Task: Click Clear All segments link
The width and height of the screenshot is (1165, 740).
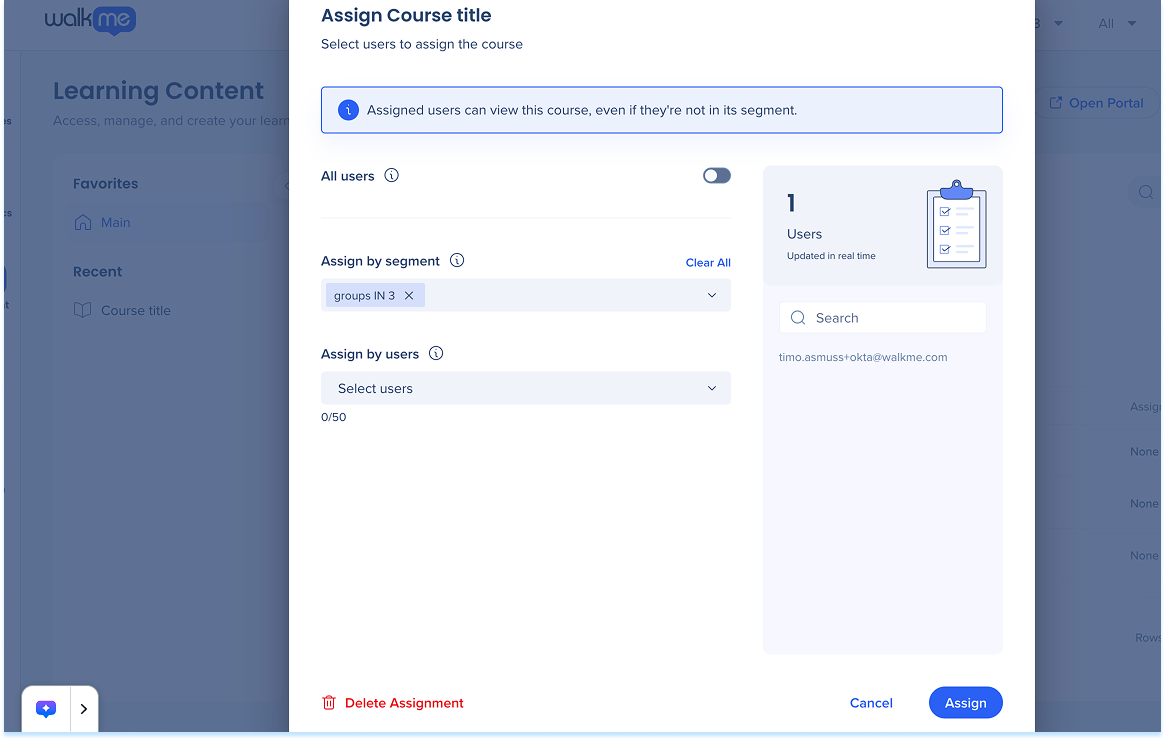Action: [708, 263]
